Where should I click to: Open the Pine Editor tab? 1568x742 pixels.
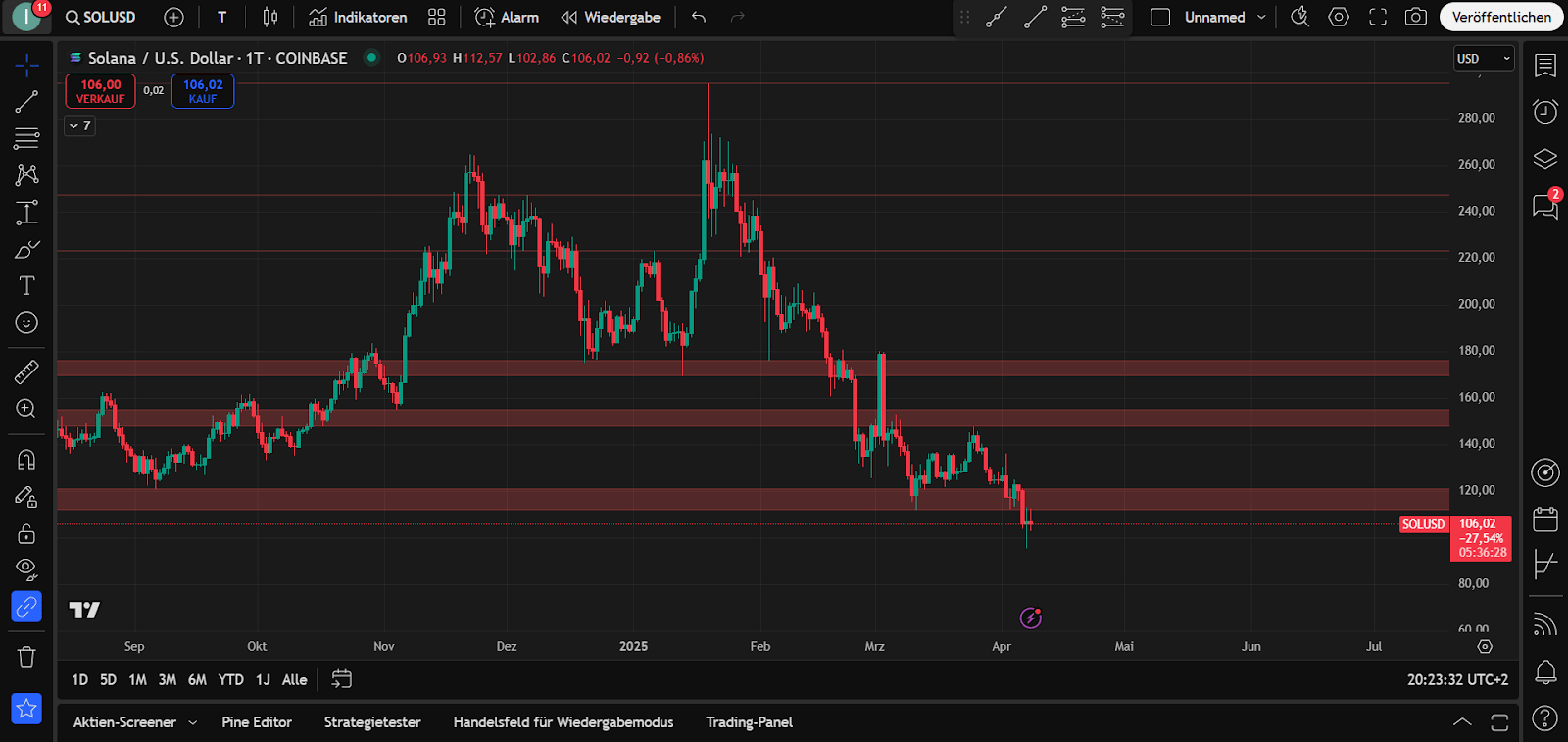(x=257, y=722)
